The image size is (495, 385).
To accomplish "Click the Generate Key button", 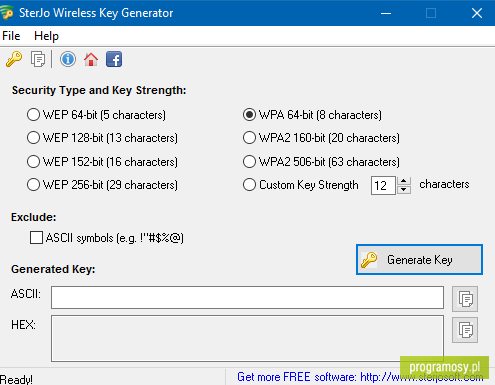I will tap(419, 260).
